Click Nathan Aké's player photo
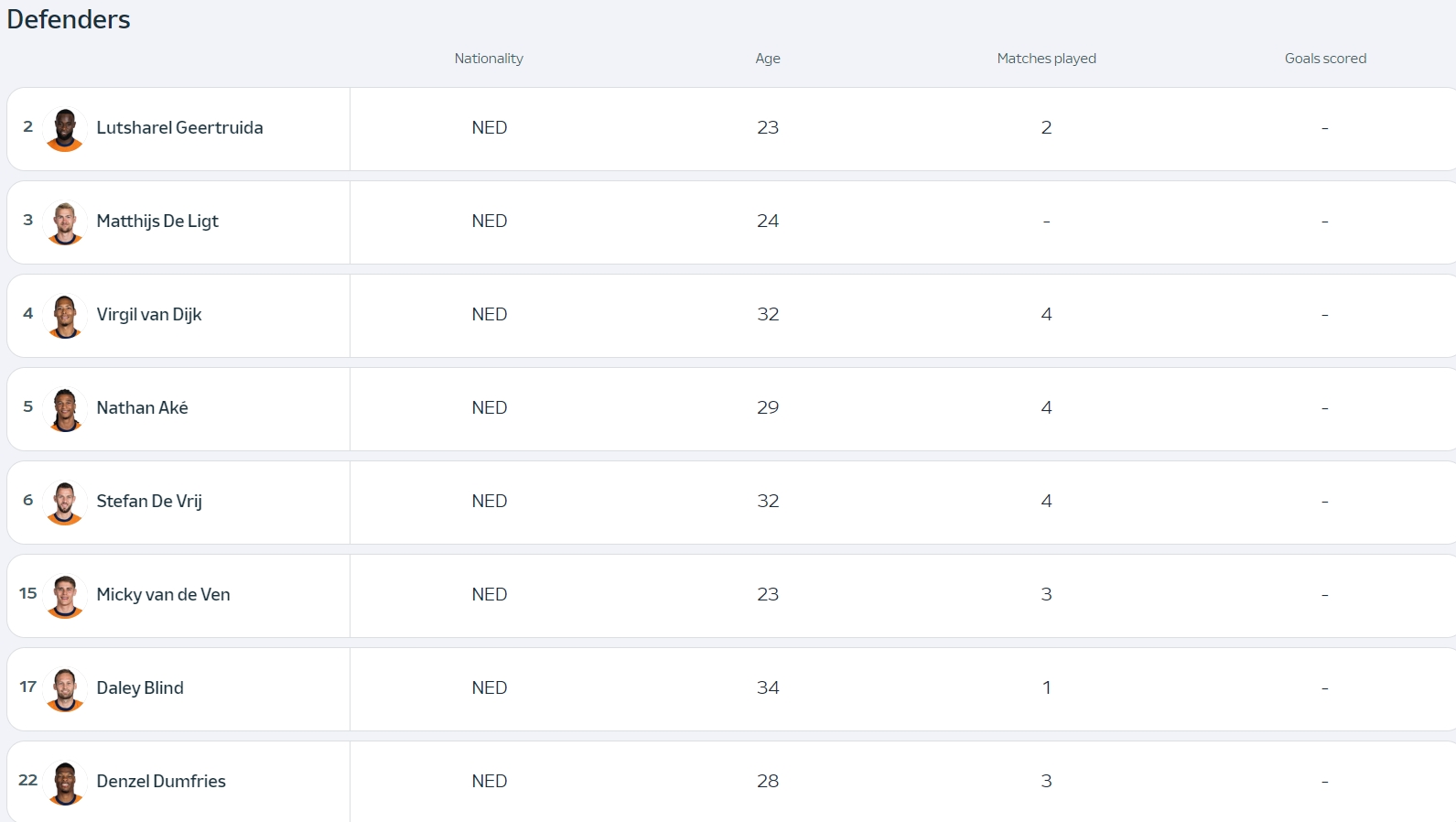 [65, 409]
